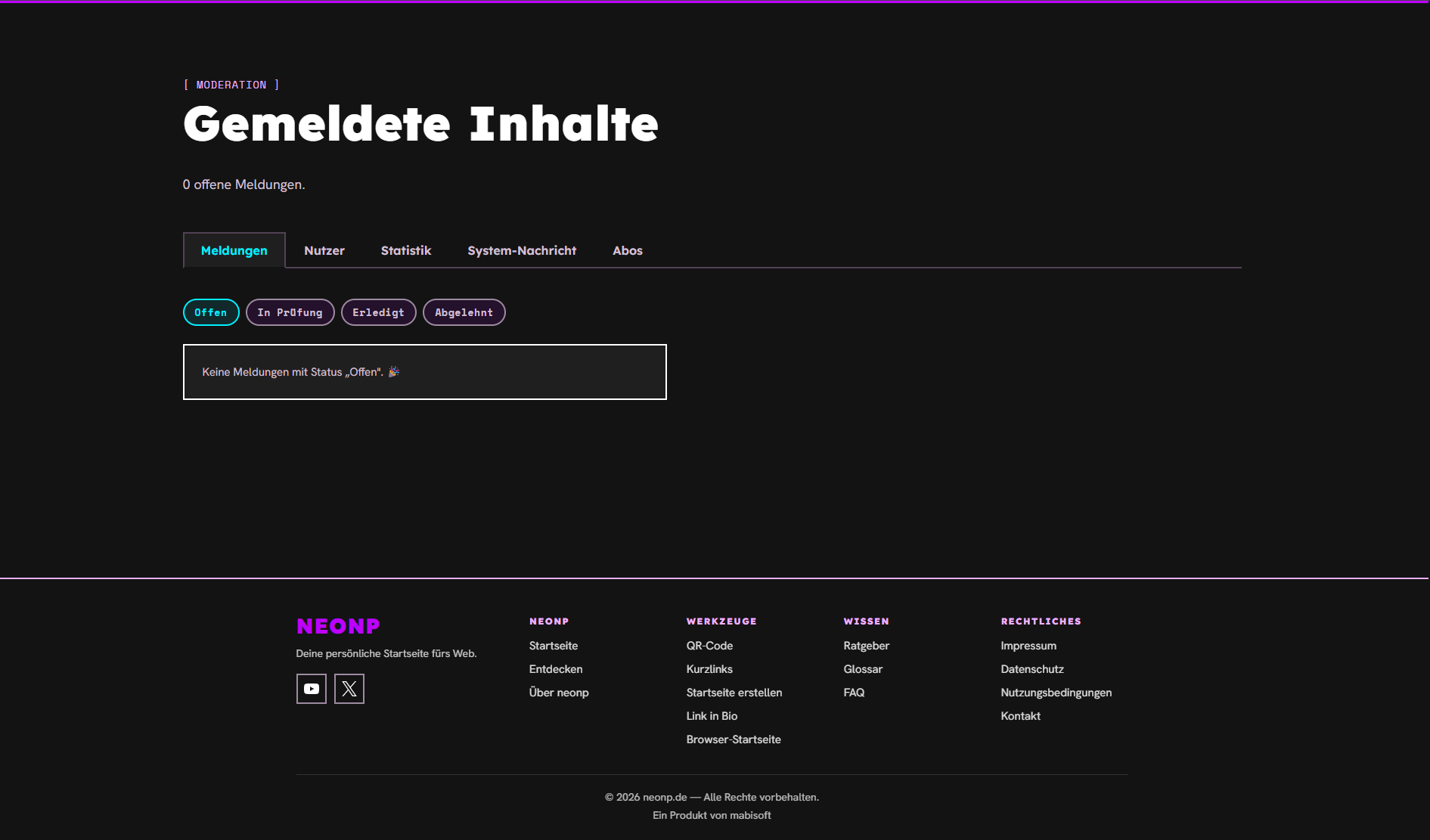
Task: Switch to the Meldungen tab
Action: coord(234,250)
